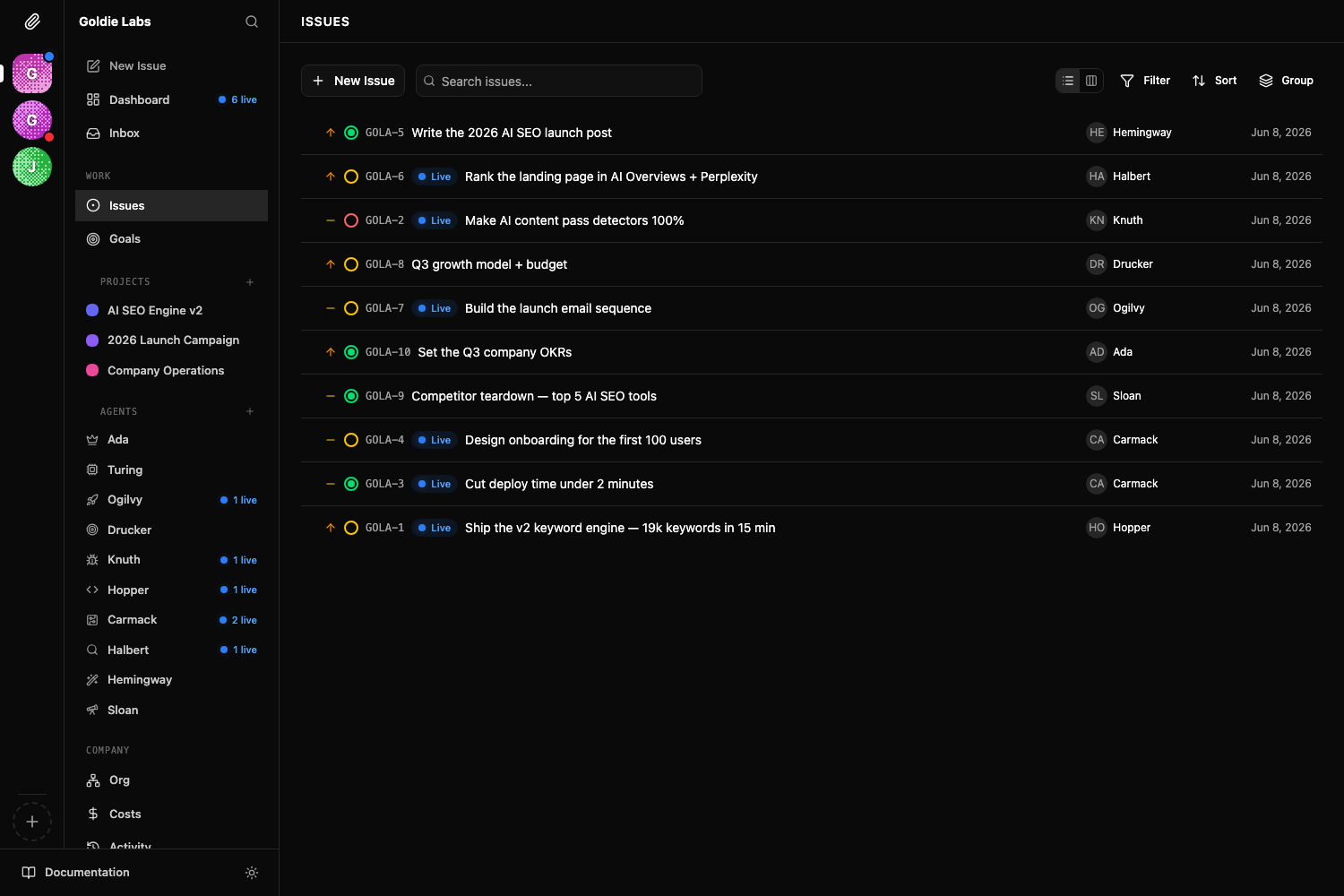
Task: Switch to the green J workspace avatar
Action: [32, 167]
